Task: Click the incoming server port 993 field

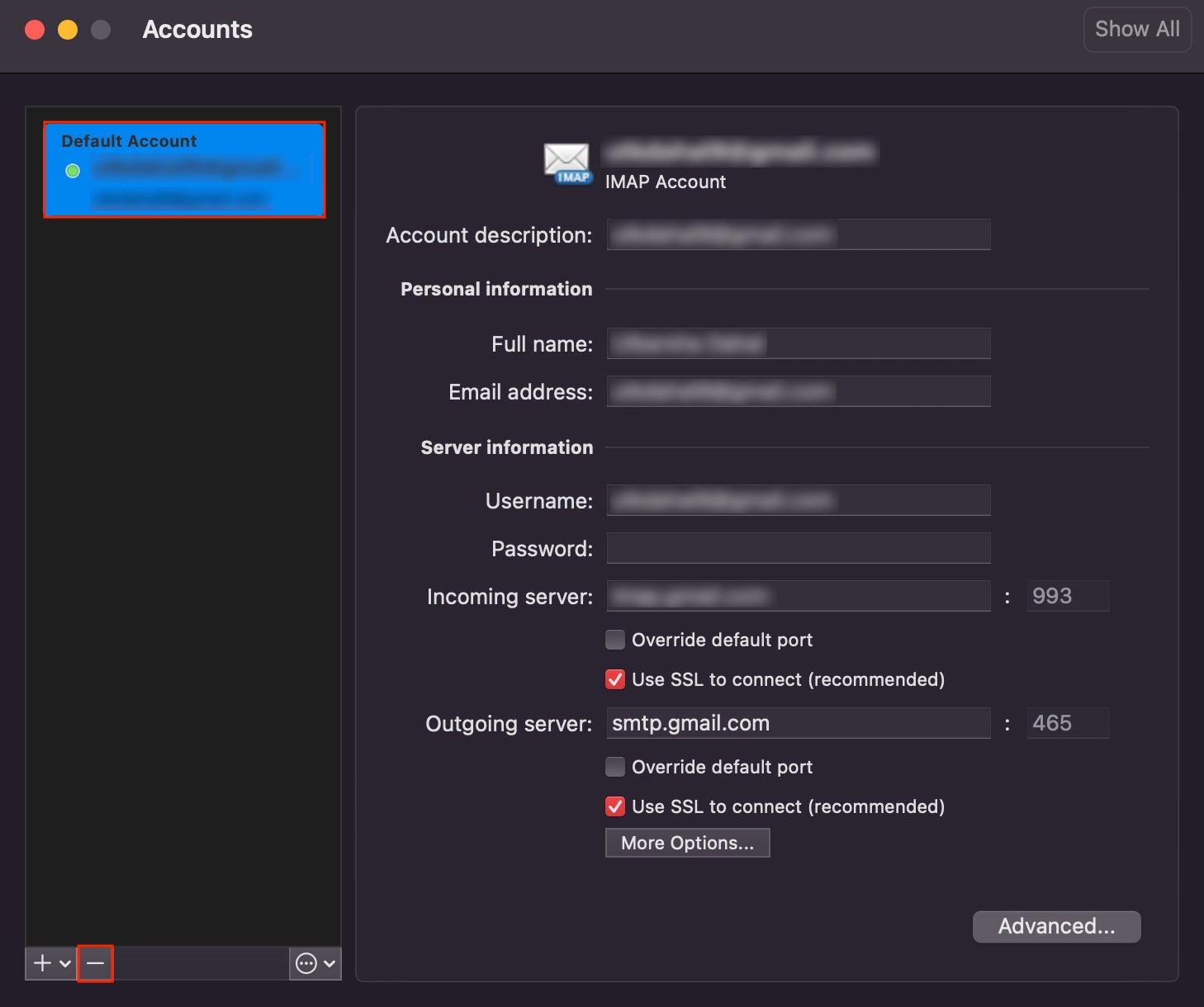Action: (1067, 596)
